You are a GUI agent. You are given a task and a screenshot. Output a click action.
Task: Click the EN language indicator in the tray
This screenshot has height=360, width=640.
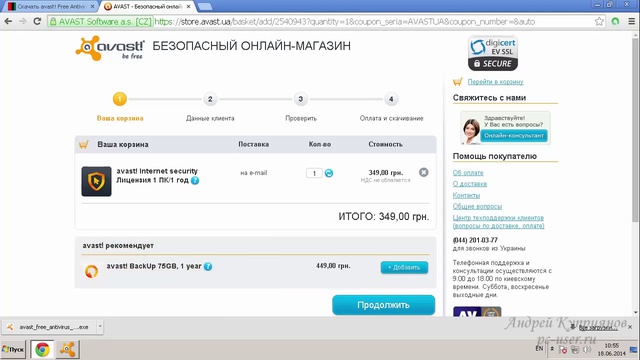point(539,349)
